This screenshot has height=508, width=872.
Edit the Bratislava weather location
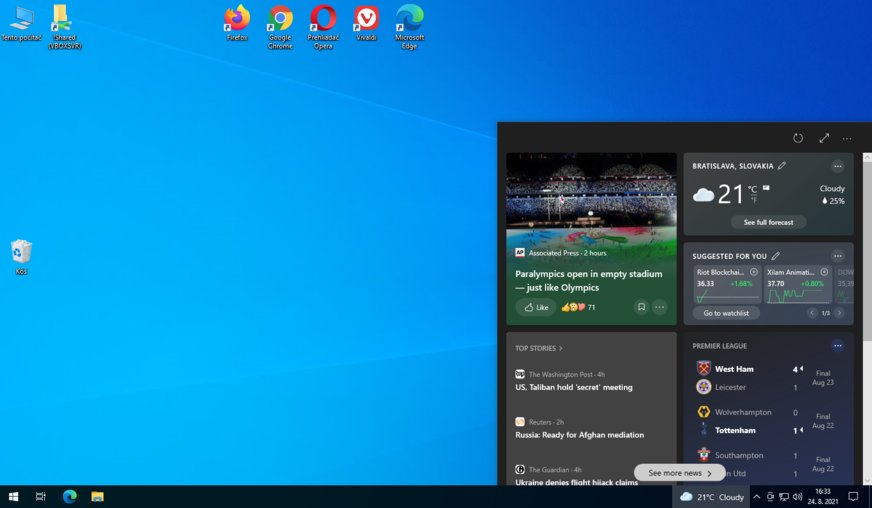782,166
